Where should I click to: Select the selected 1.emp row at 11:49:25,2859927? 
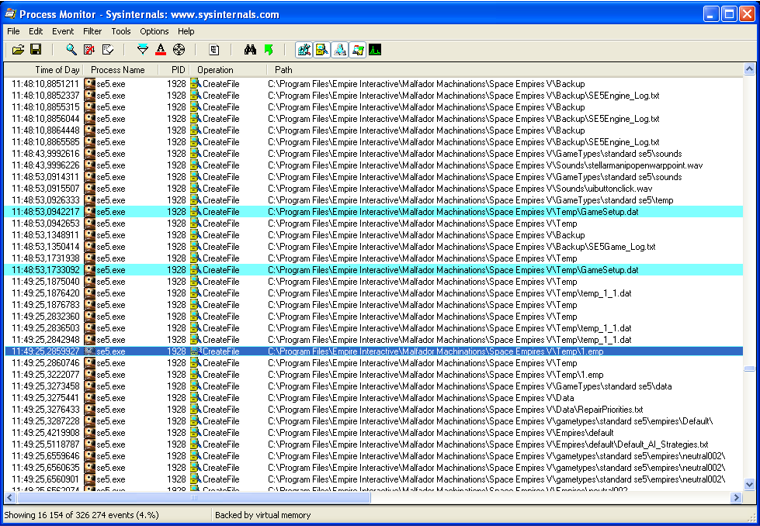point(373,351)
